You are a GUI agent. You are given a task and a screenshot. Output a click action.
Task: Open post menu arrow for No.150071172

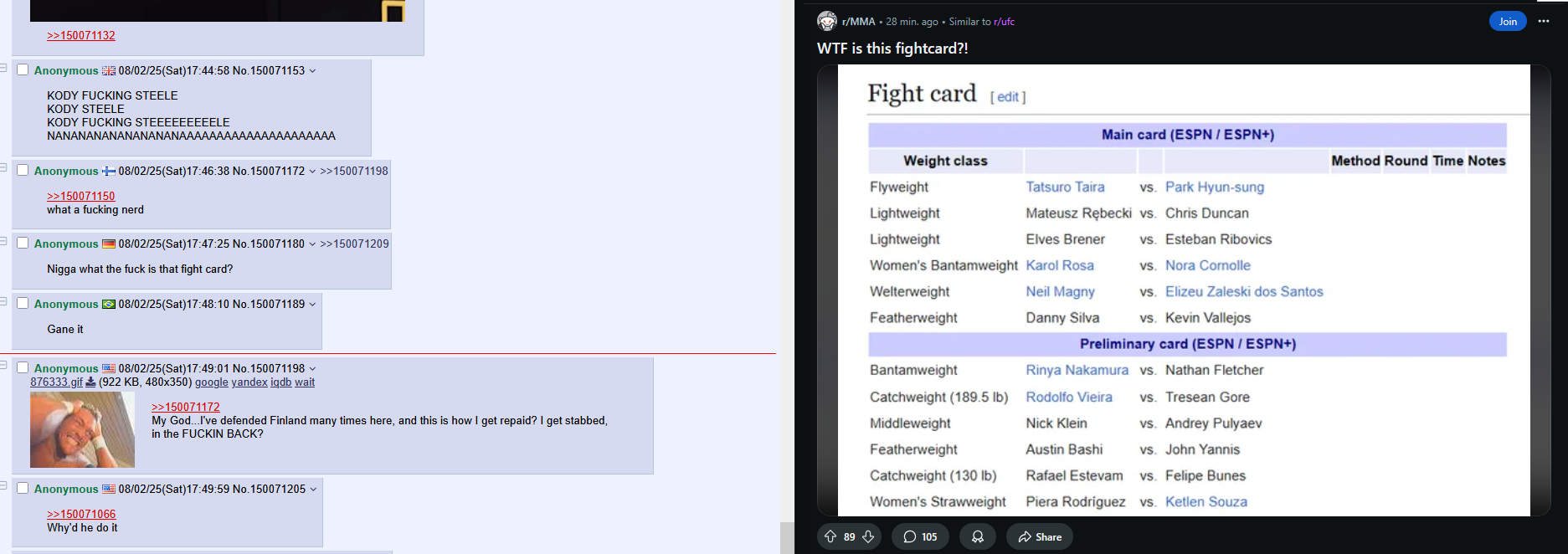pyautogui.click(x=313, y=171)
